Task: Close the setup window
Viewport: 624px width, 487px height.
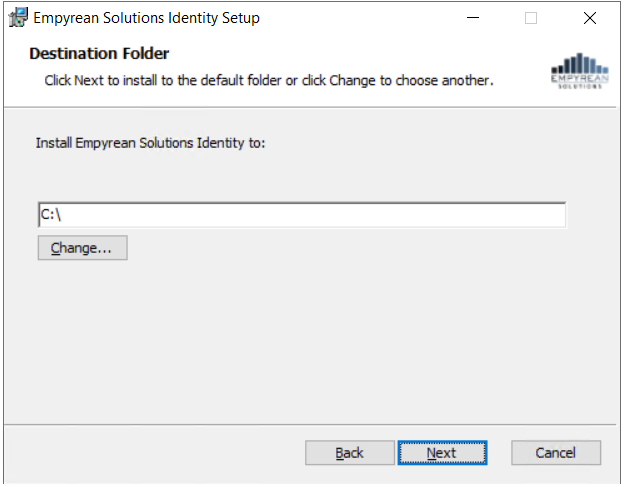Action: [590, 18]
